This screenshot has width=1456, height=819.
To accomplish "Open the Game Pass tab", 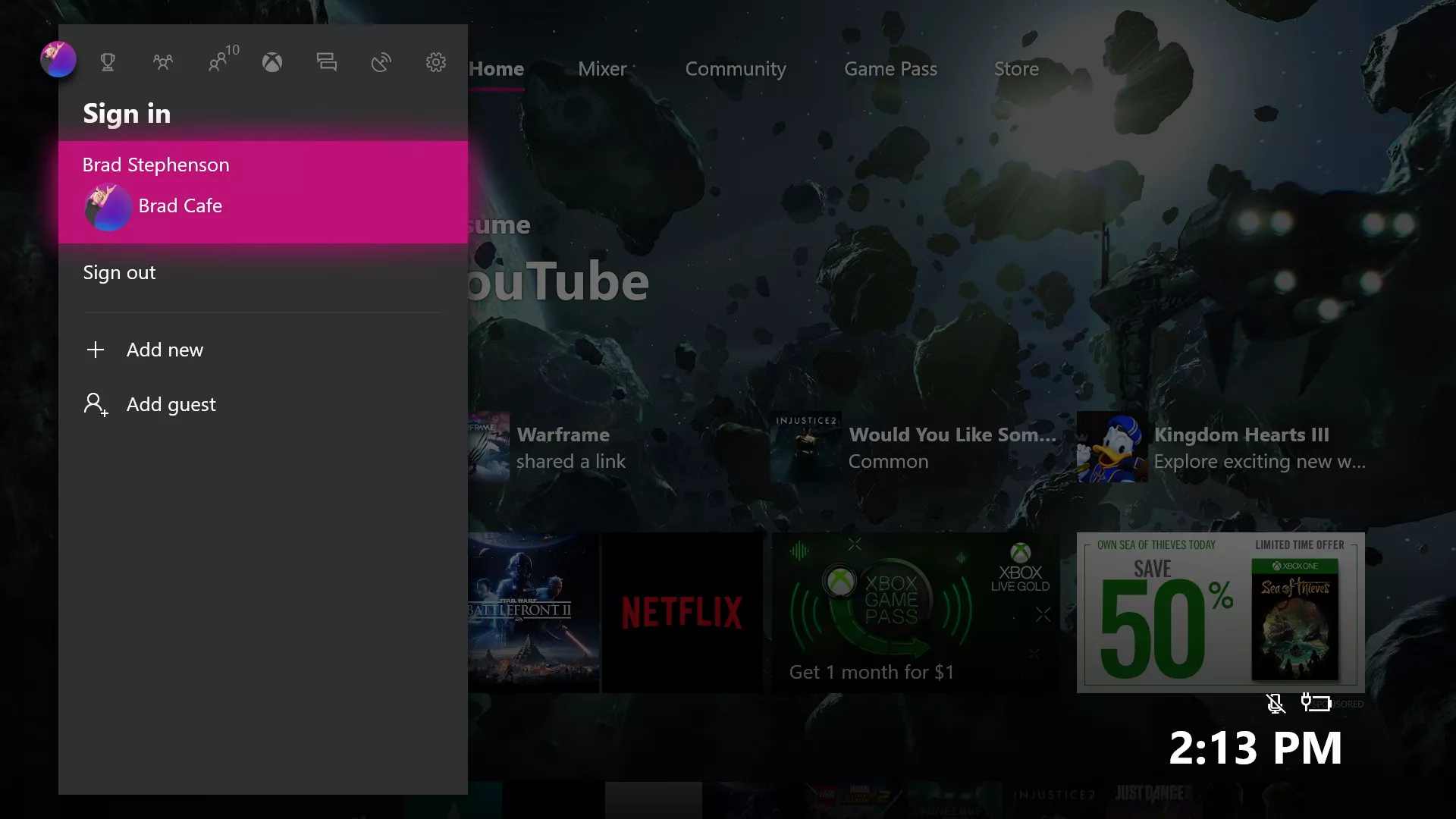I will pos(890,69).
